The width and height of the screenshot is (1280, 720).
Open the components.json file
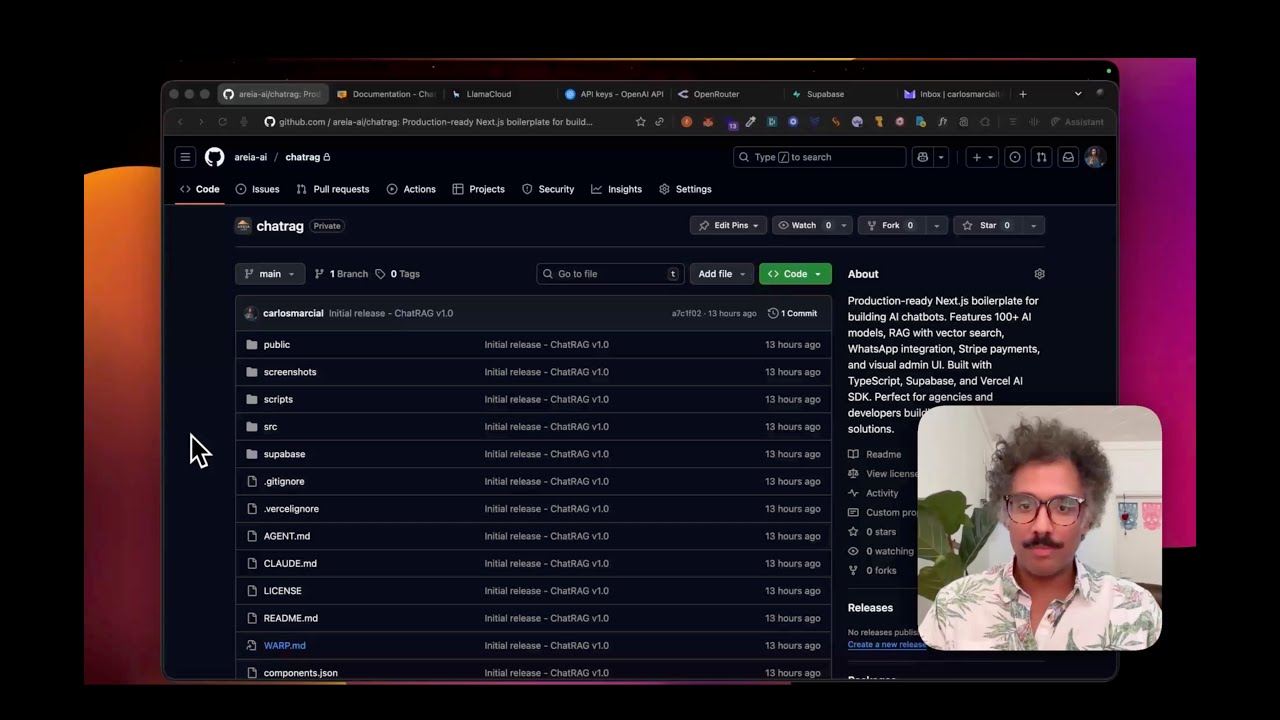pos(301,673)
